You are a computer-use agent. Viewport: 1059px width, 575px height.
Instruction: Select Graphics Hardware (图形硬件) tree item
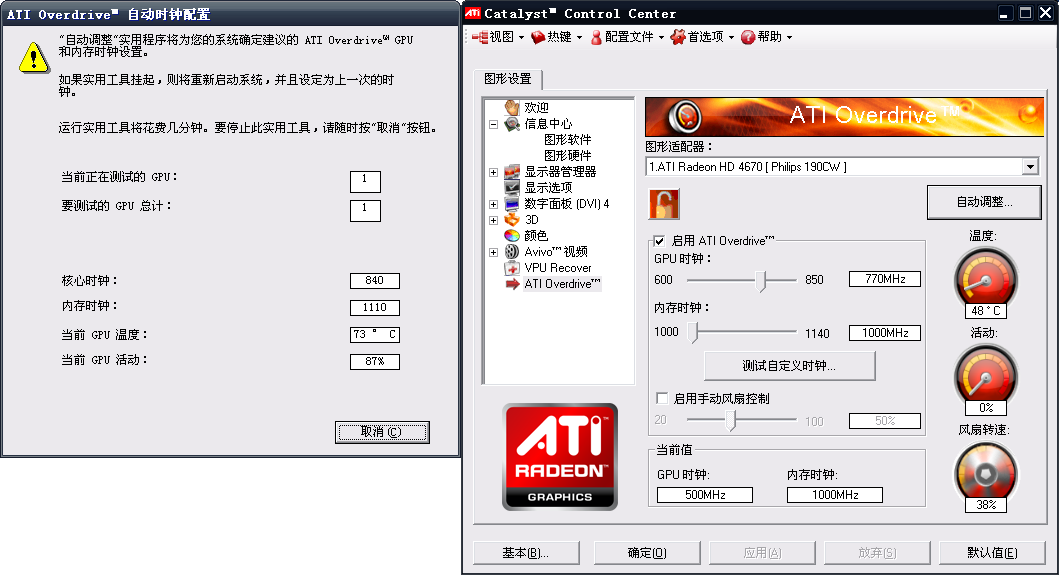567,155
